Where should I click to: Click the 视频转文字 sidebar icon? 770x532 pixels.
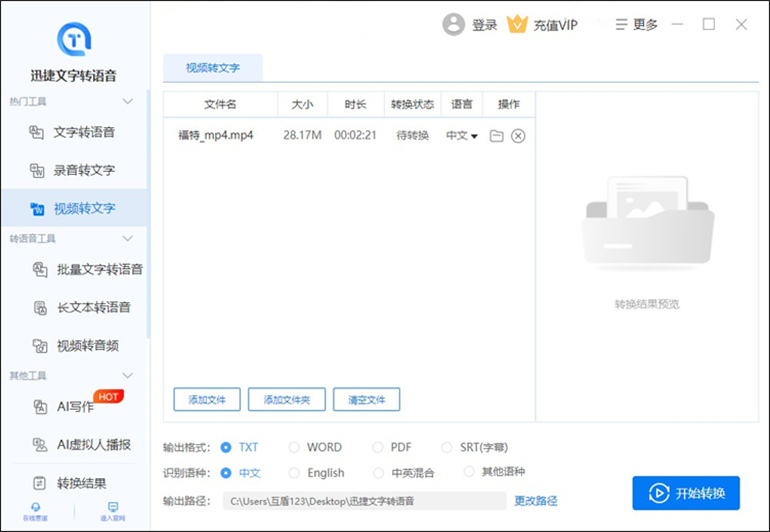click(37, 208)
